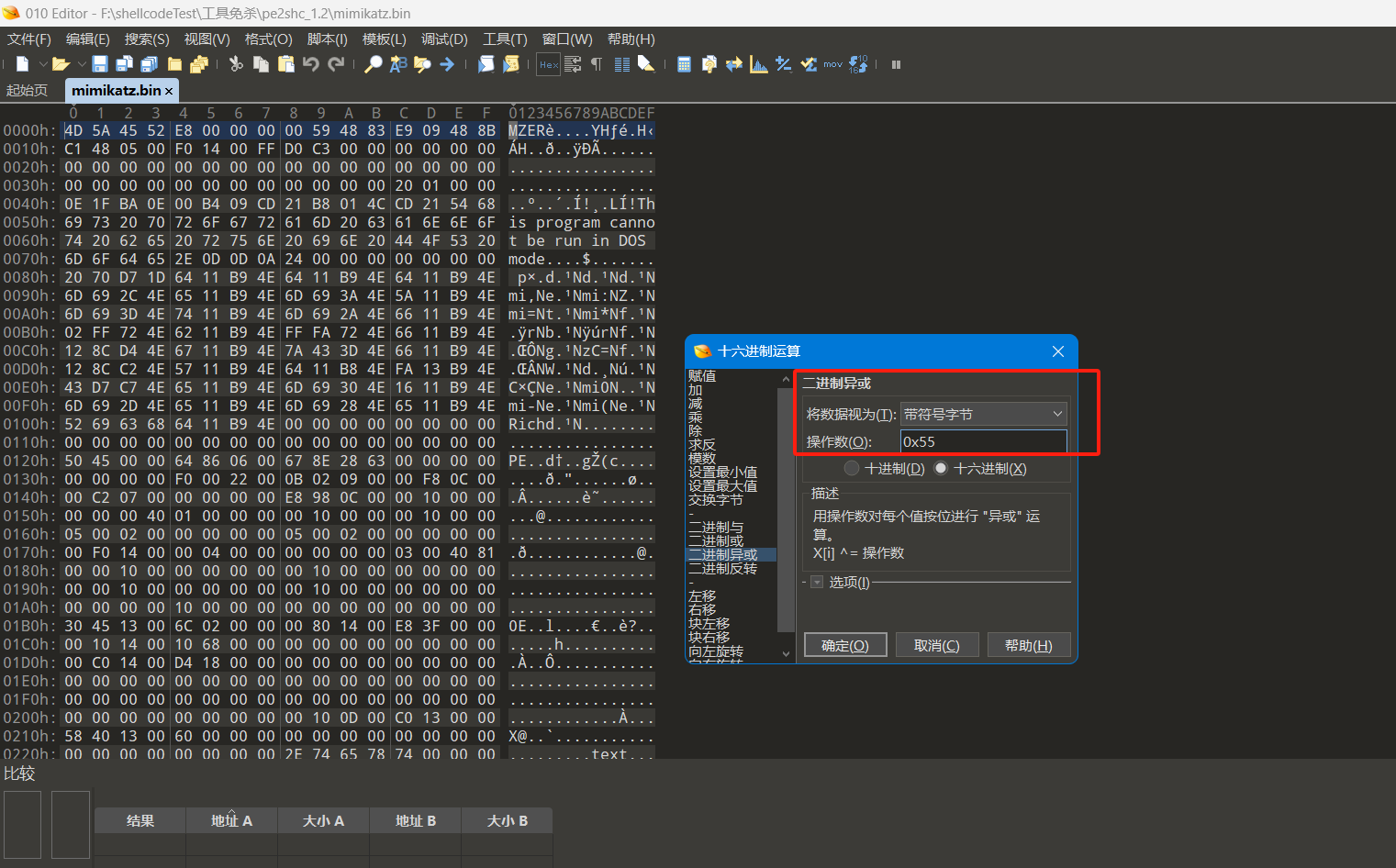Select the 十进制(D) decimal radio button
Screen dimensions: 1396x868
pyautogui.click(x=852, y=469)
